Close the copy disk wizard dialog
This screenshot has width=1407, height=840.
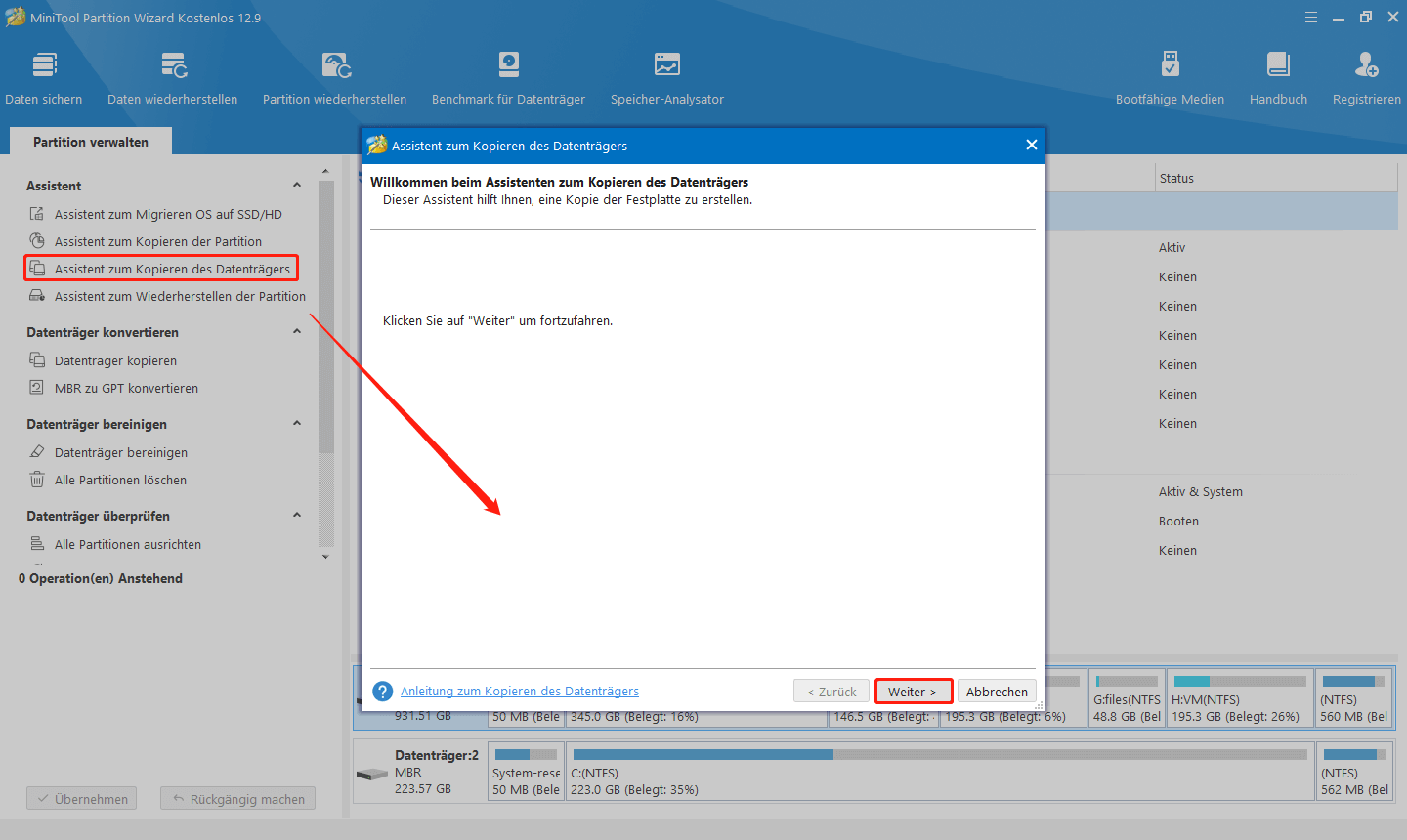pos(1031,145)
